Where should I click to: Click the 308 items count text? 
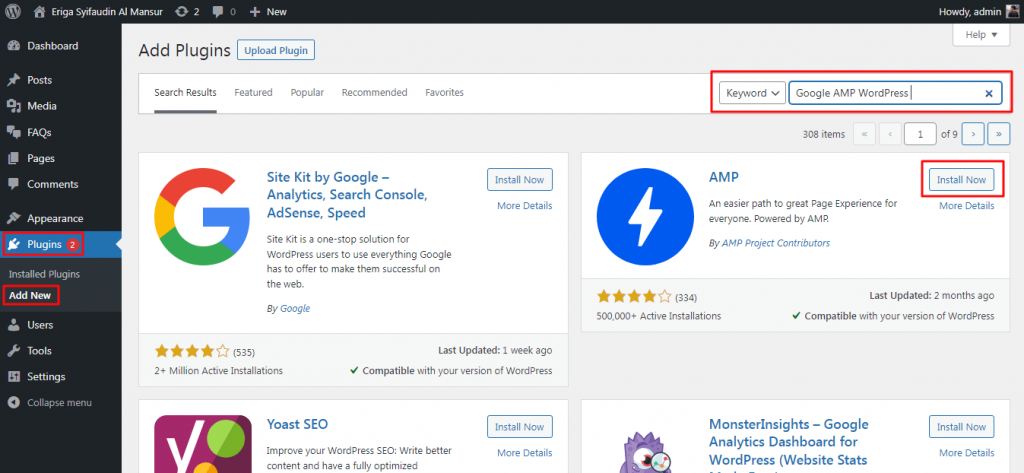[x=824, y=134]
